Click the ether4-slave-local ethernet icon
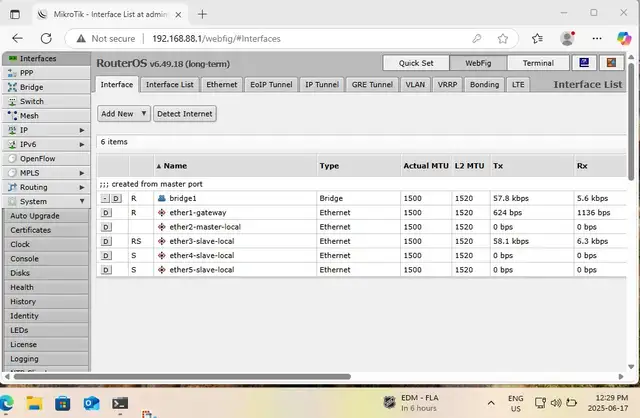Image resolution: width=640 pixels, height=418 pixels. [x=162, y=255]
